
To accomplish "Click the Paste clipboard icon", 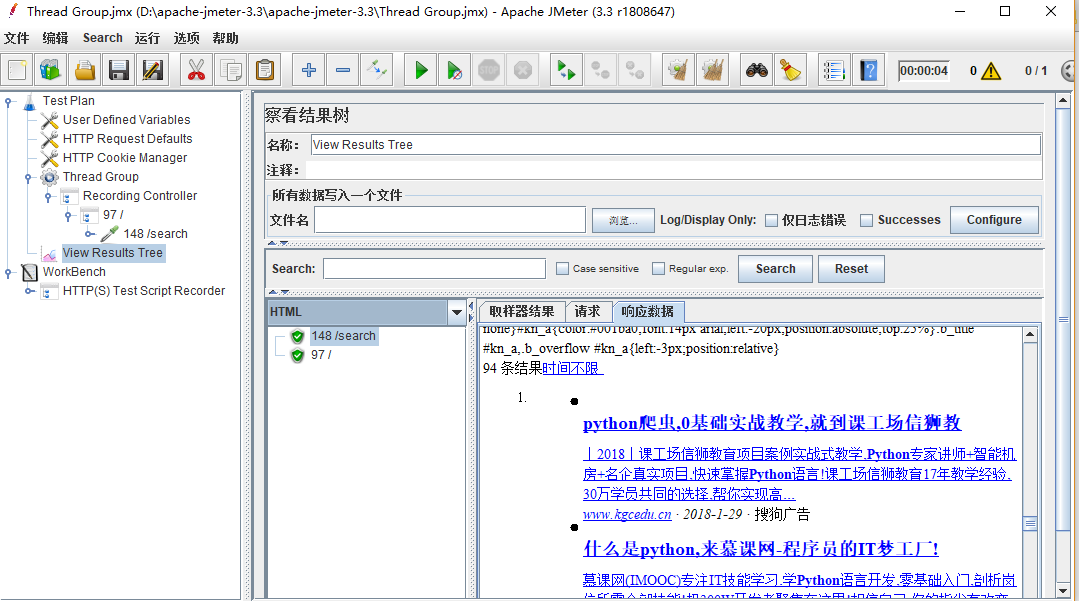I will point(265,70).
